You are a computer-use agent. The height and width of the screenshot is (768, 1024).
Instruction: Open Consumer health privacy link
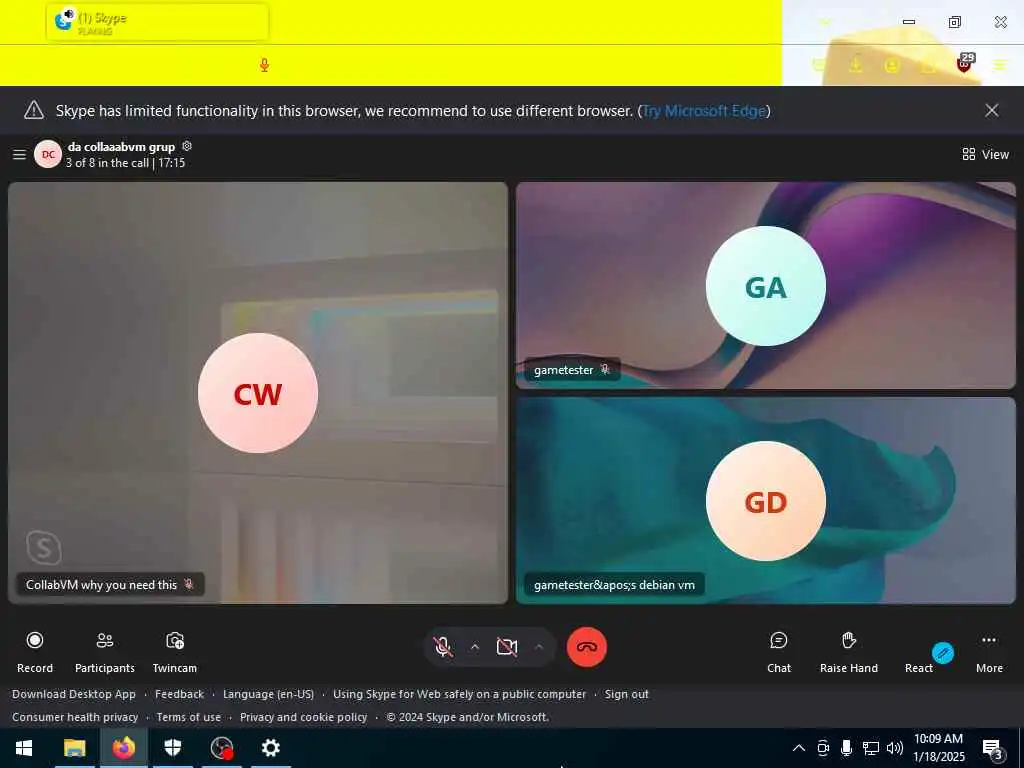[x=75, y=717]
